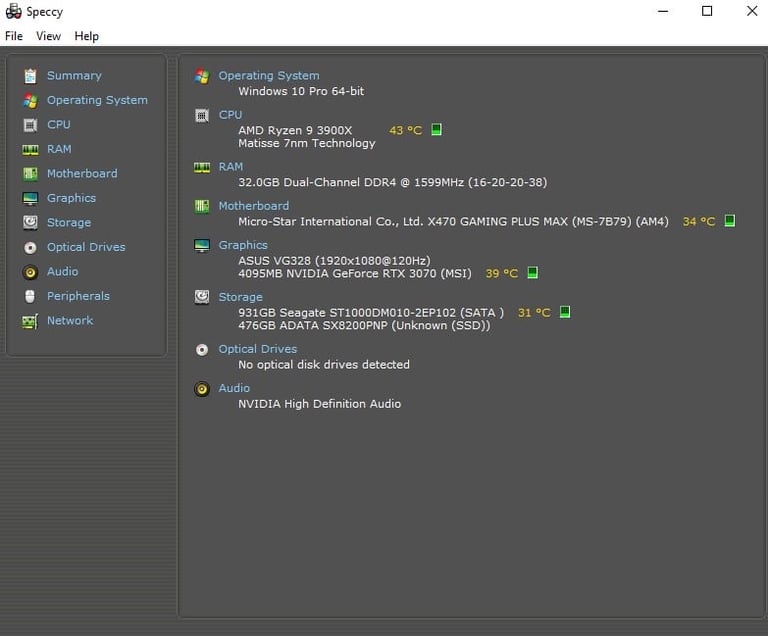The image size is (768, 636).
Task: Click the Audio speaker icon in main panel
Action: pyautogui.click(x=202, y=389)
